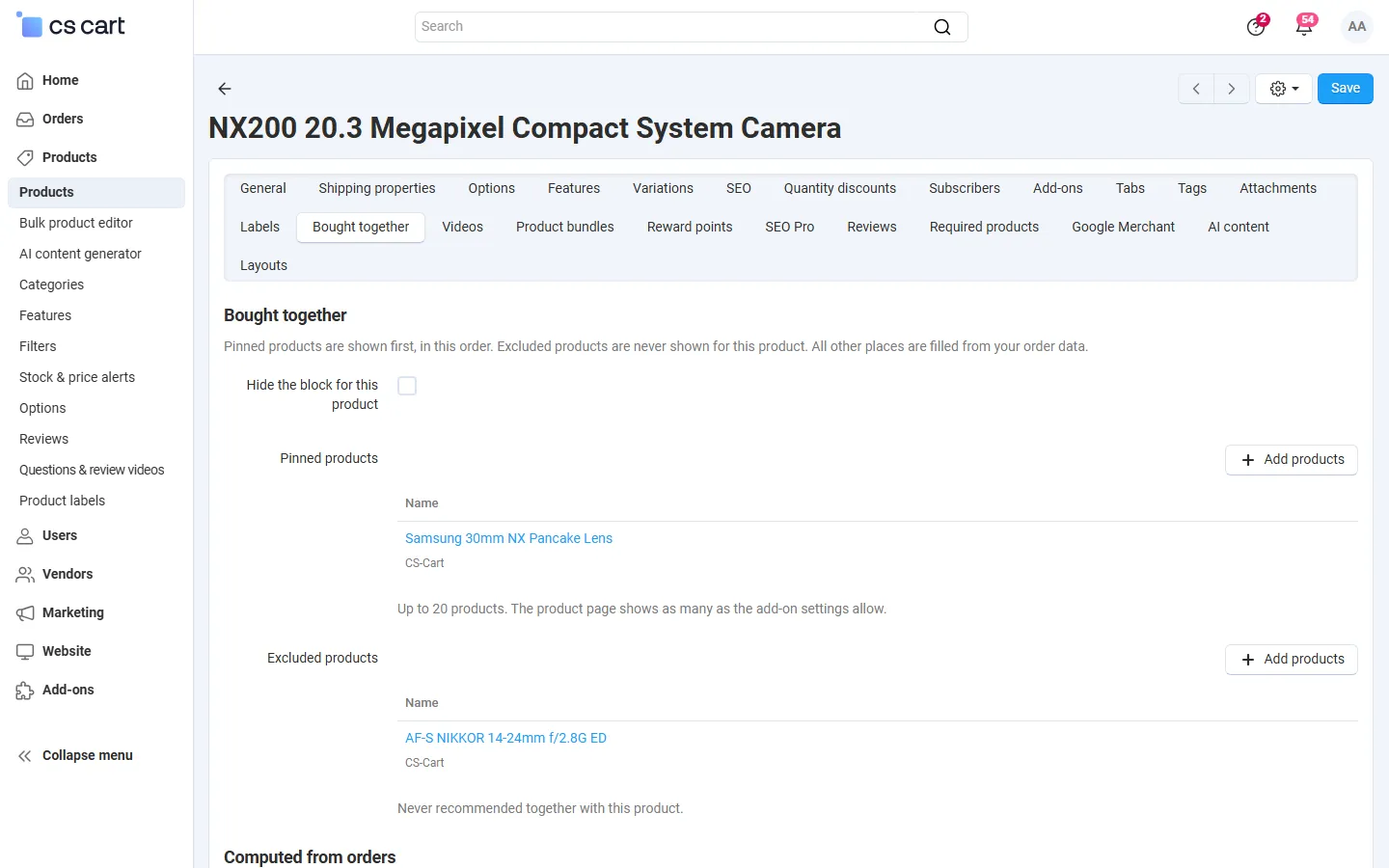Save the product changes
The width and height of the screenshot is (1389, 868).
(1346, 89)
